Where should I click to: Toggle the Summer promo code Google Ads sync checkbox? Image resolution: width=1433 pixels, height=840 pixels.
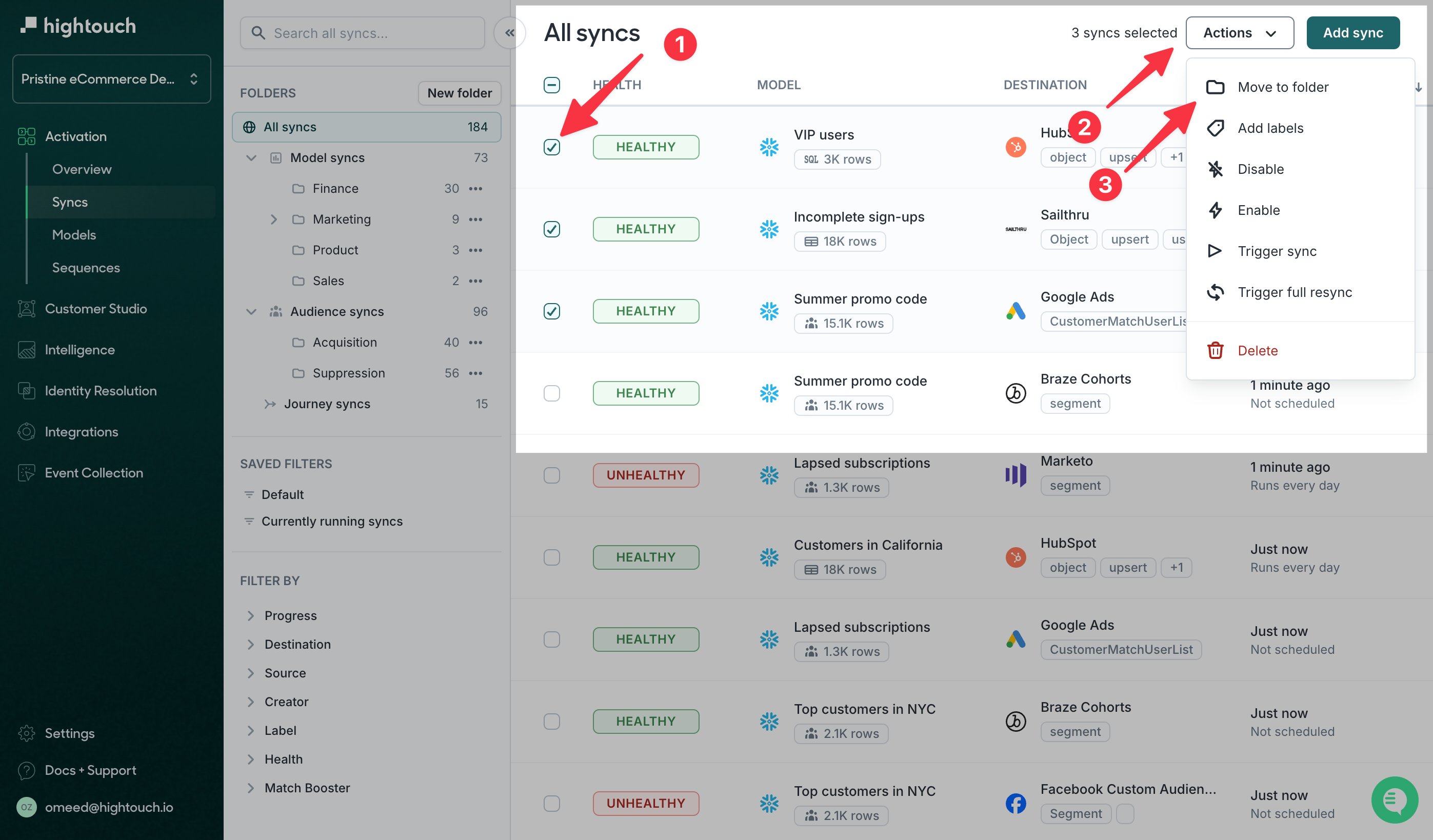click(552, 310)
